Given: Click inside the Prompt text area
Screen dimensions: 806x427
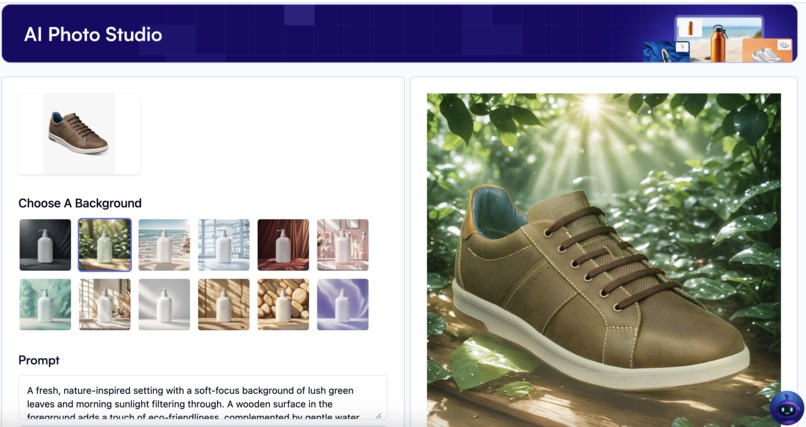Looking at the screenshot, I should click(x=203, y=397).
